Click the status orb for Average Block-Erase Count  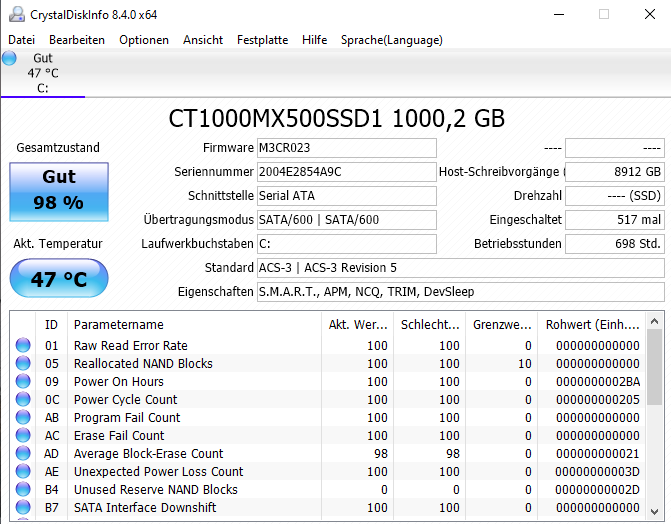pos(23,453)
